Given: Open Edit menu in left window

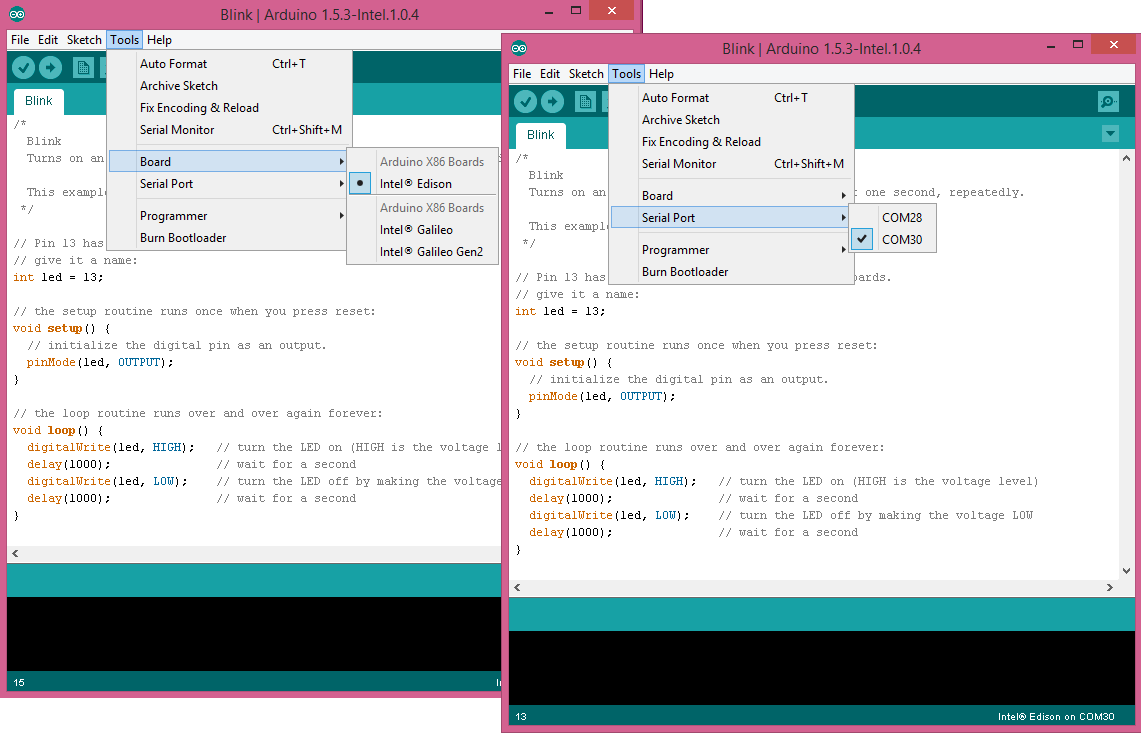Looking at the screenshot, I should pos(48,39).
